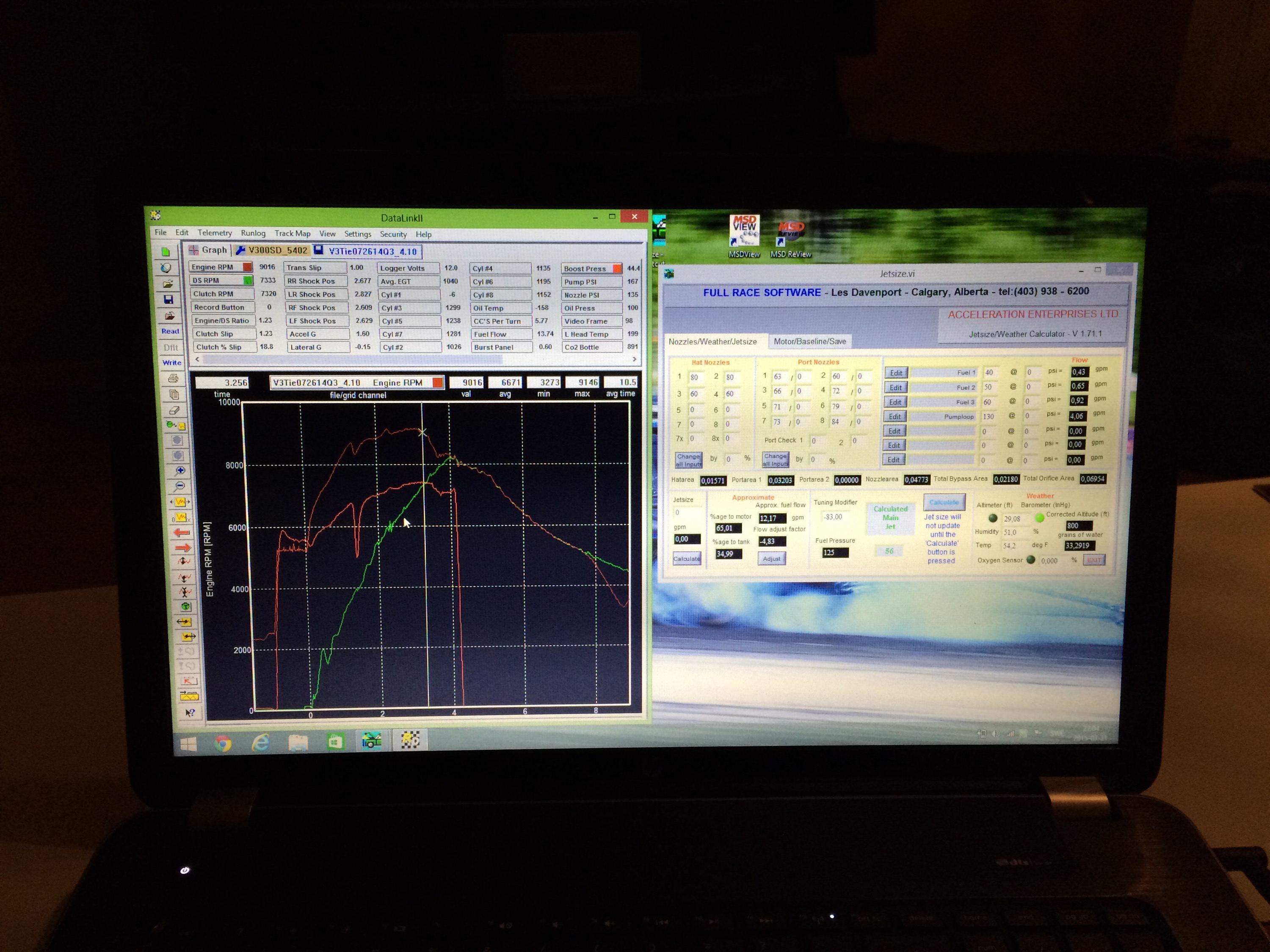Click the channel list horizontal scrollbar right arrow
Screen dimensions: 1270x952
(x=634, y=359)
